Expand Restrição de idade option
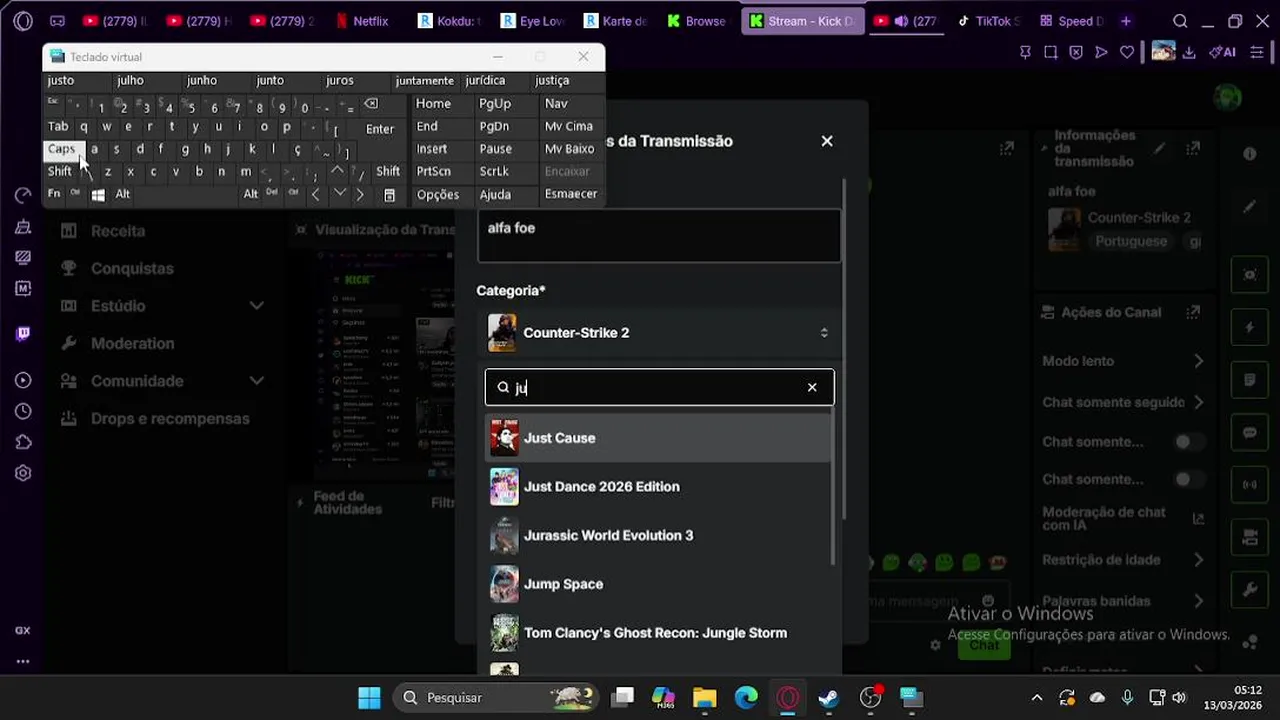 point(1123,560)
